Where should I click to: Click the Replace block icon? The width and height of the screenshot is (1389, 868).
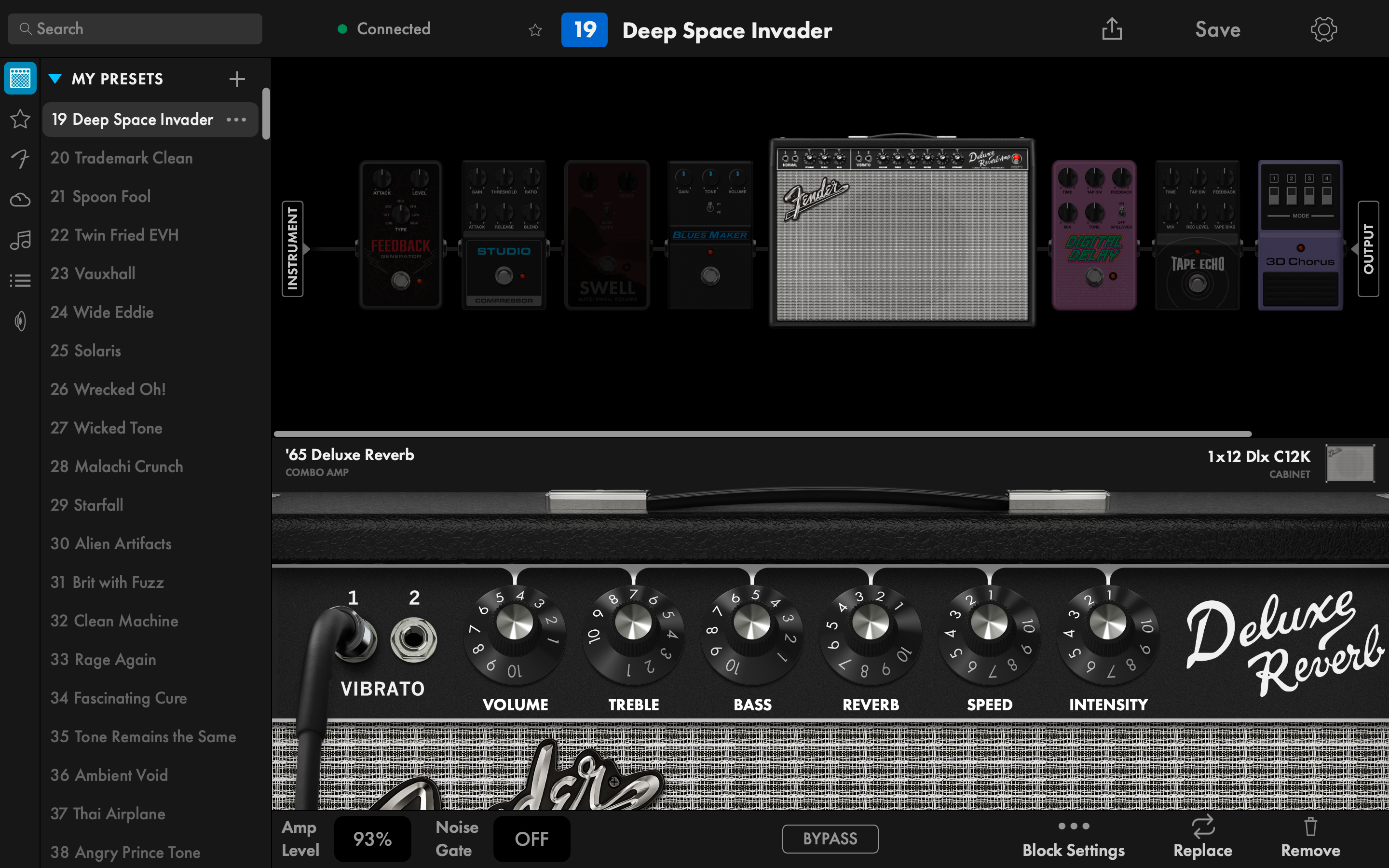(x=1202, y=826)
